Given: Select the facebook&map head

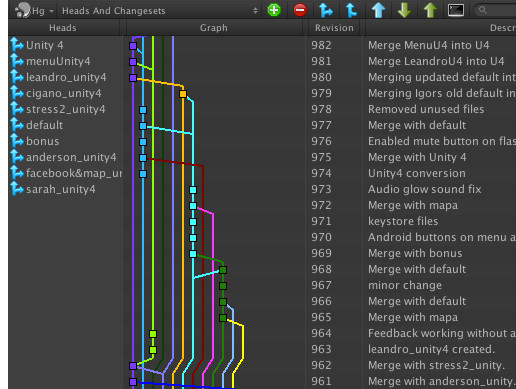Looking at the screenshot, I should [x=74, y=173].
